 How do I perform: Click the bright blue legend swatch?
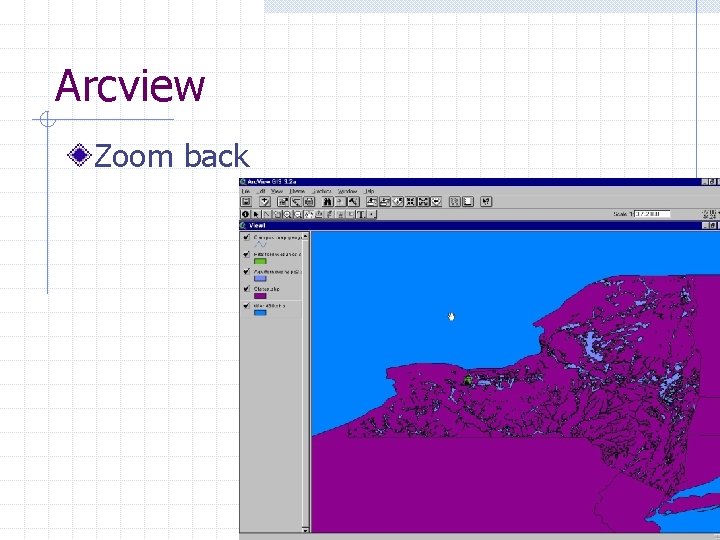(x=260, y=313)
